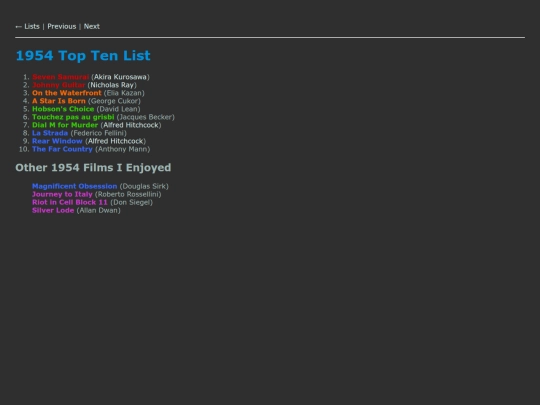The height and width of the screenshot is (405, 540).
Task: Click Hobson's Choice film title
Action: click(63, 109)
